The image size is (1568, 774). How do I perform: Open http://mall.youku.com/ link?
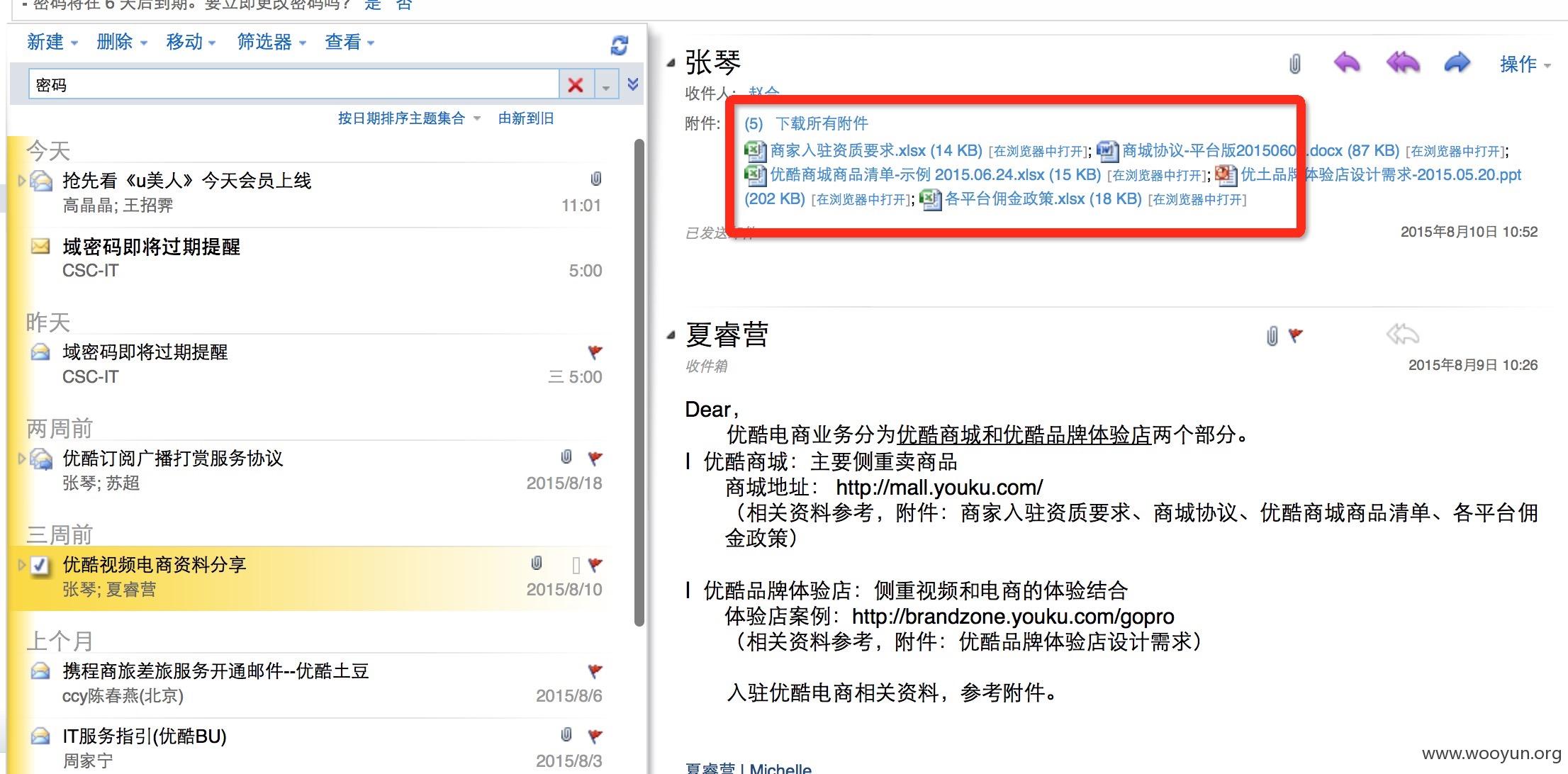tap(939, 488)
